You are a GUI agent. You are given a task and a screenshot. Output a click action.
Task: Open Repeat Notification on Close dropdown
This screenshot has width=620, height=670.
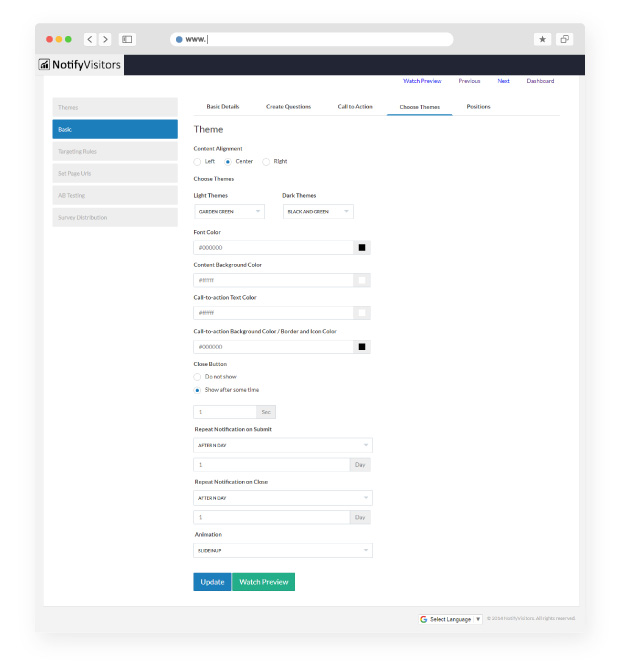click(x=283, y=498)
